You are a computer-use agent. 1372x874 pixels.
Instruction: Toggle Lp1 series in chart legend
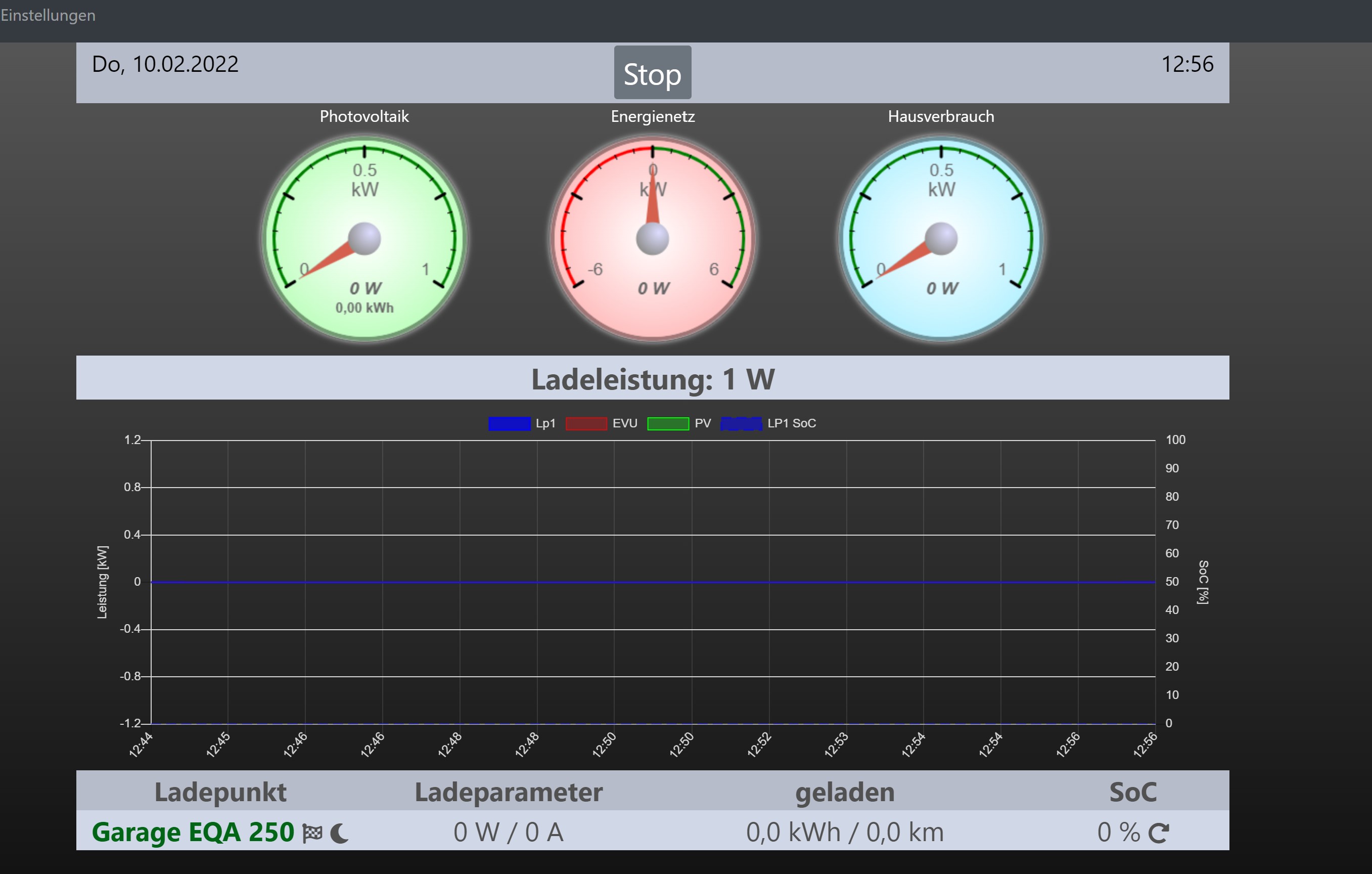[510, 424]
